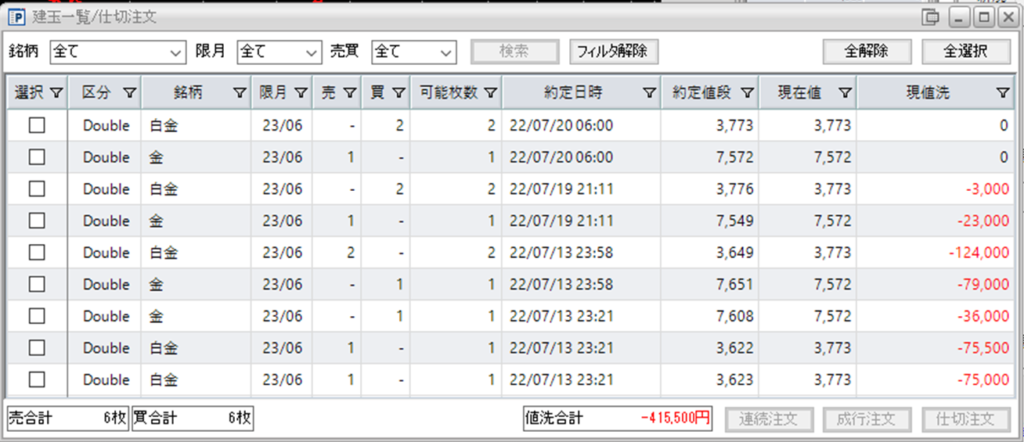Image resolution: width=1024 pixels, height=442 pixels.
Task: Click the 検索 search button
Action: click(516, 52)
